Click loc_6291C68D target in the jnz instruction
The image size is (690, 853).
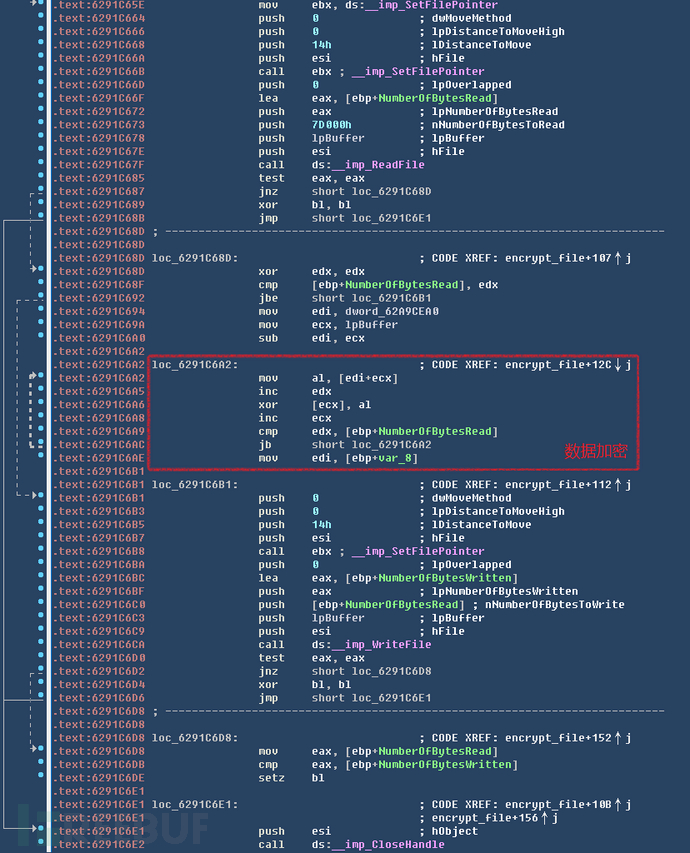tap(391, 191)
